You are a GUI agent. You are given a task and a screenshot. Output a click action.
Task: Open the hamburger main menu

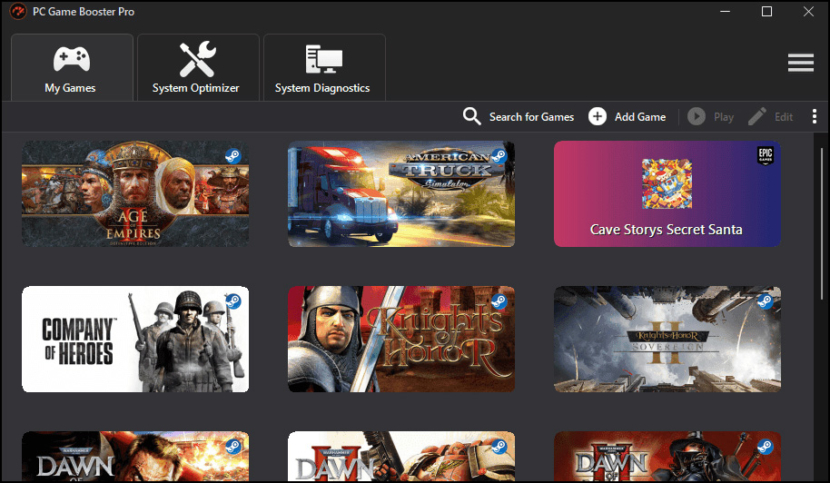(800, 62)
